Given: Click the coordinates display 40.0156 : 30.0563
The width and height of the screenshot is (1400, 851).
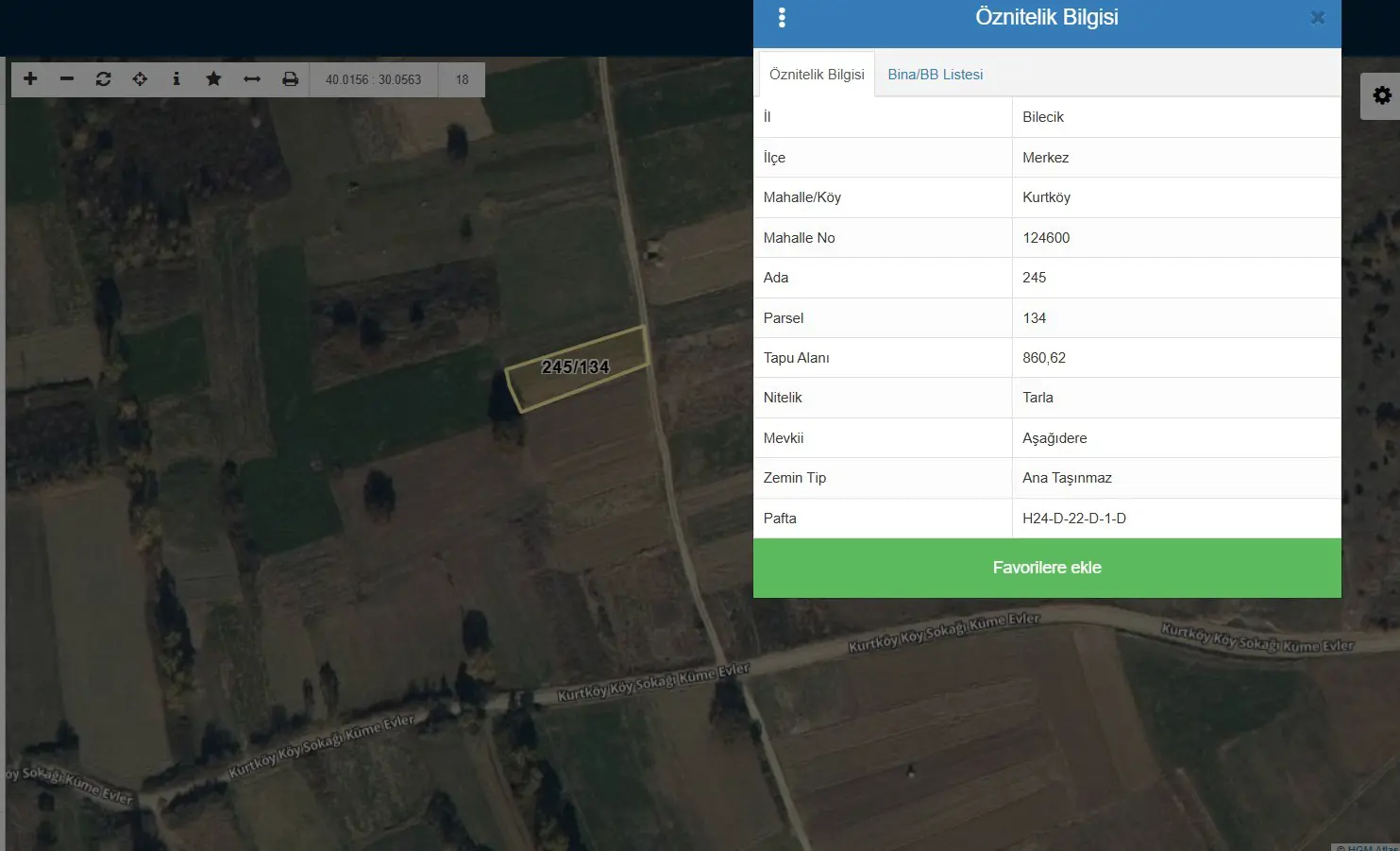Looking at the screenshot, I should tap(374, 79).
